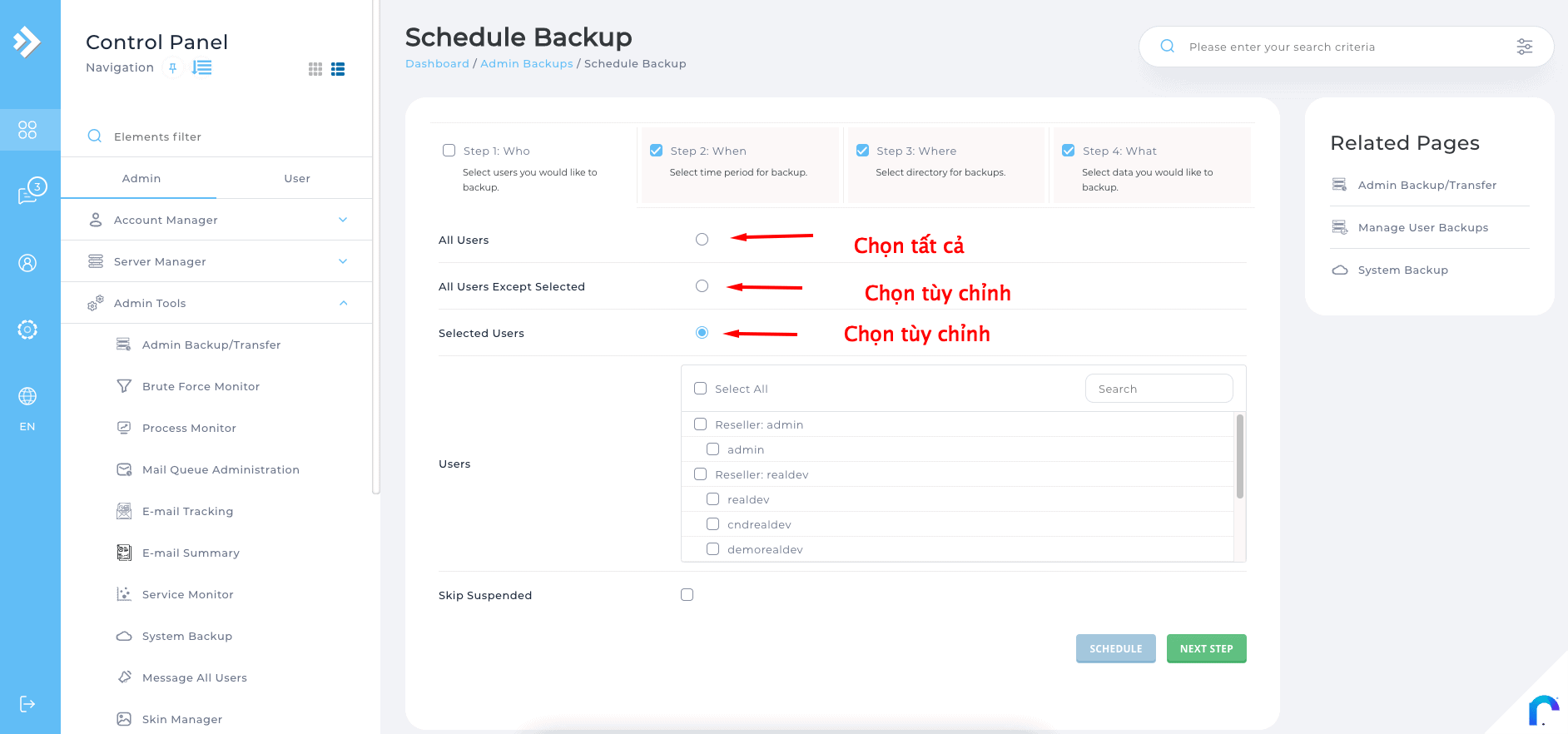Viewport: 1568px width, 734px height.
Task: Open the Dashboard breadcrumb link
Action: click(x=437, y=64)
